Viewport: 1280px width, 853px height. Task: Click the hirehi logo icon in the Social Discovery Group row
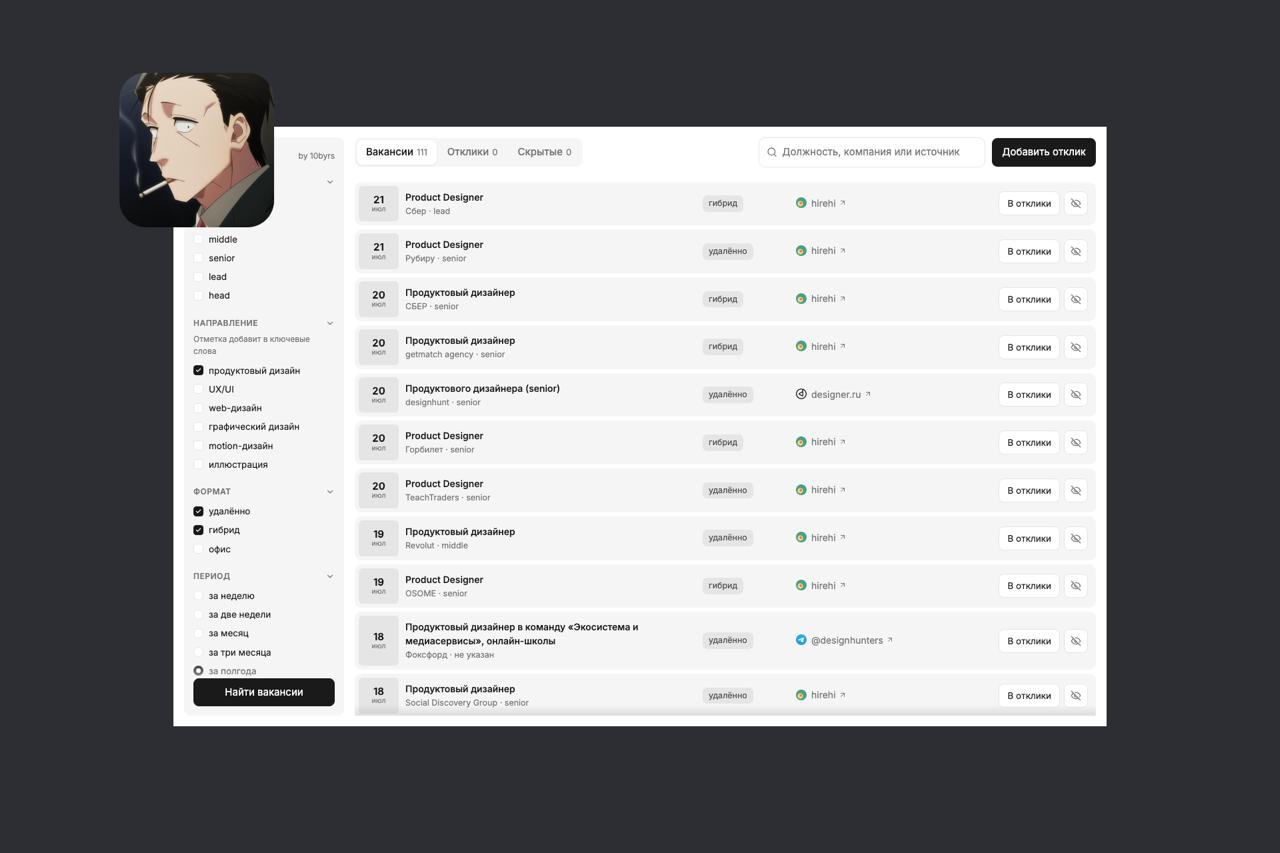click(801, 695)
